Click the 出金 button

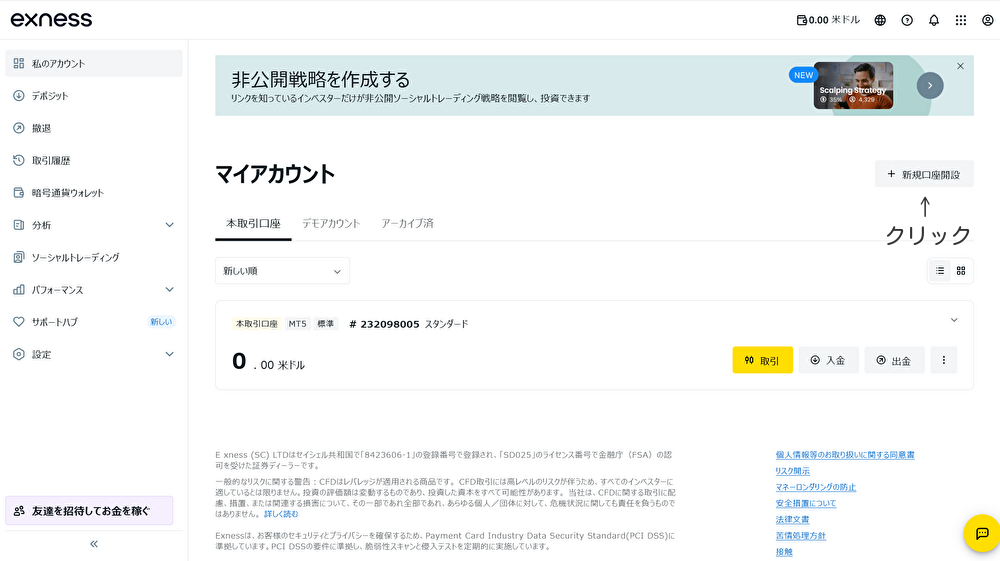pyautogui.click(x=894, y=360)
